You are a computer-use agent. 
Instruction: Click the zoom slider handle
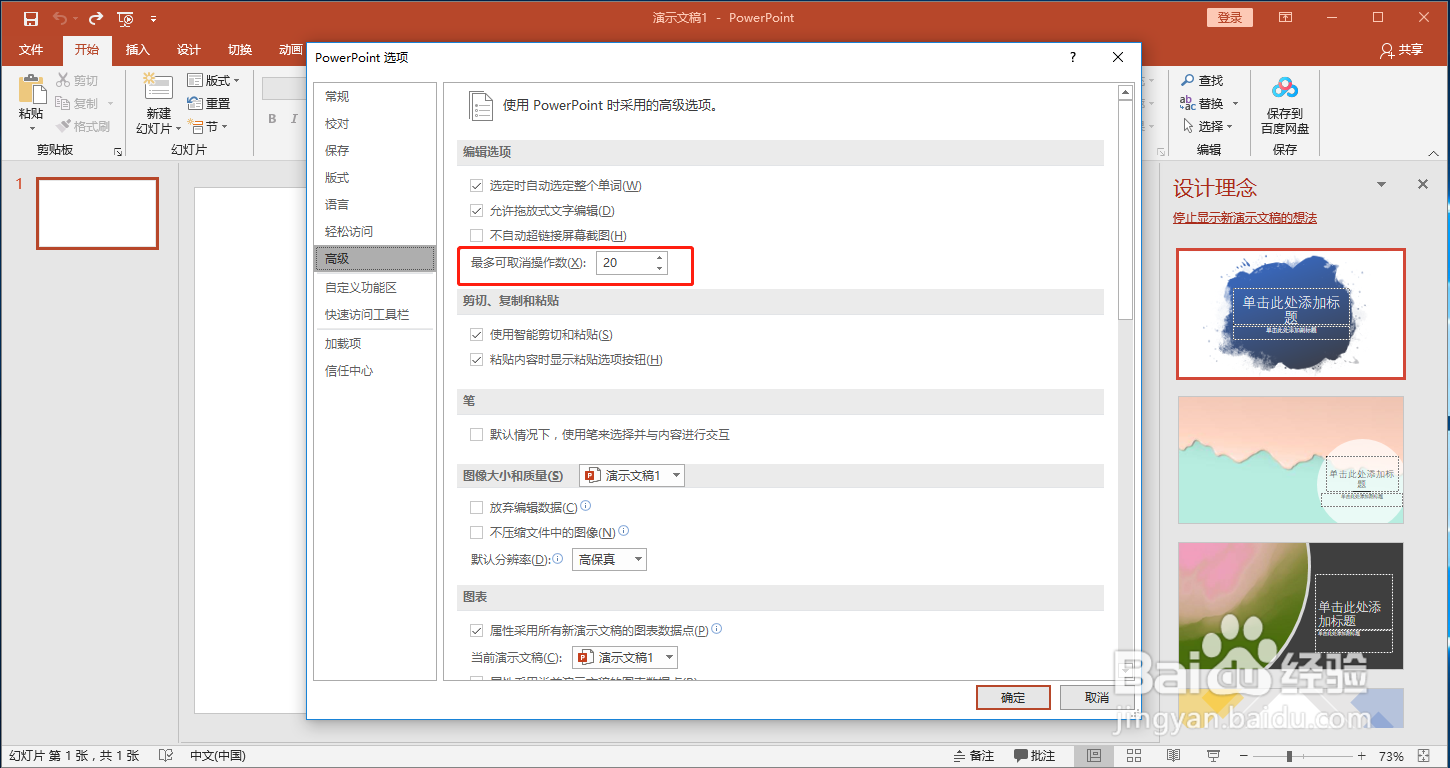point(1290,756)
